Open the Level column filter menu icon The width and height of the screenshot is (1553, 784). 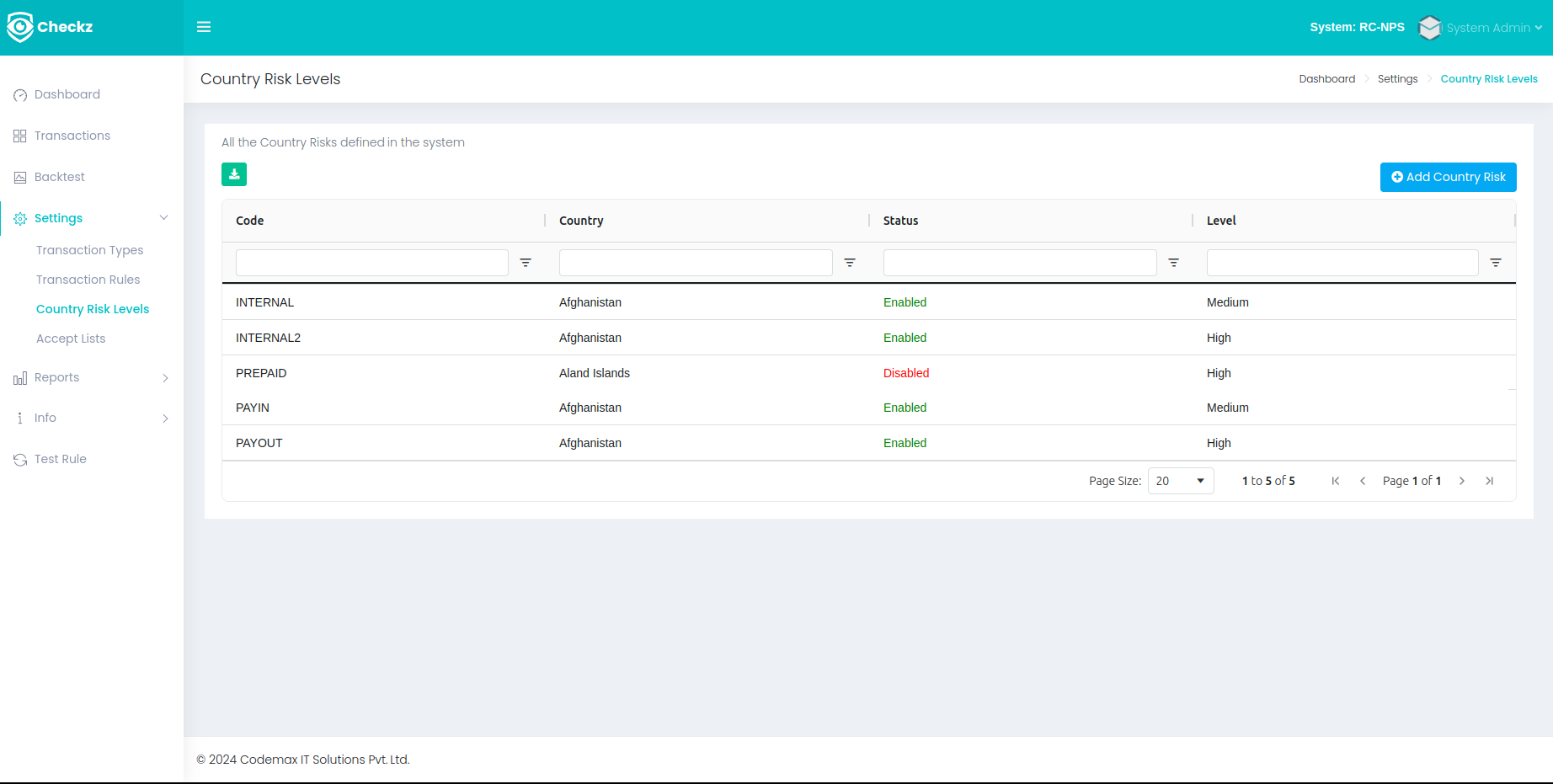click(x=1496, y=263)
